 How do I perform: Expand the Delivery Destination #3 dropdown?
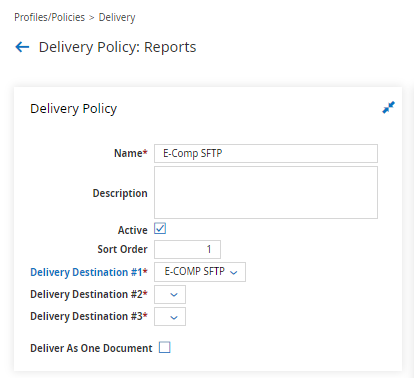170,317
